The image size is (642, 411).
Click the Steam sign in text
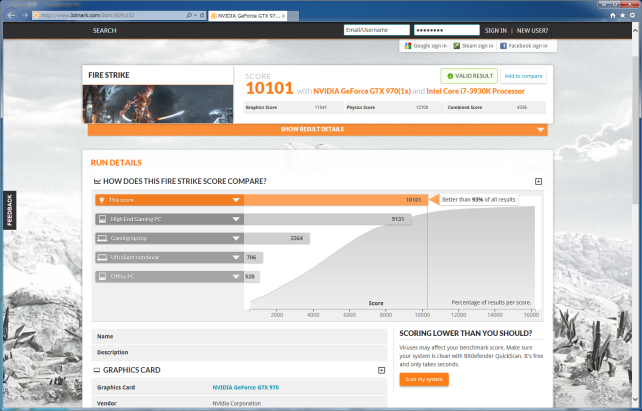[477, 46]
